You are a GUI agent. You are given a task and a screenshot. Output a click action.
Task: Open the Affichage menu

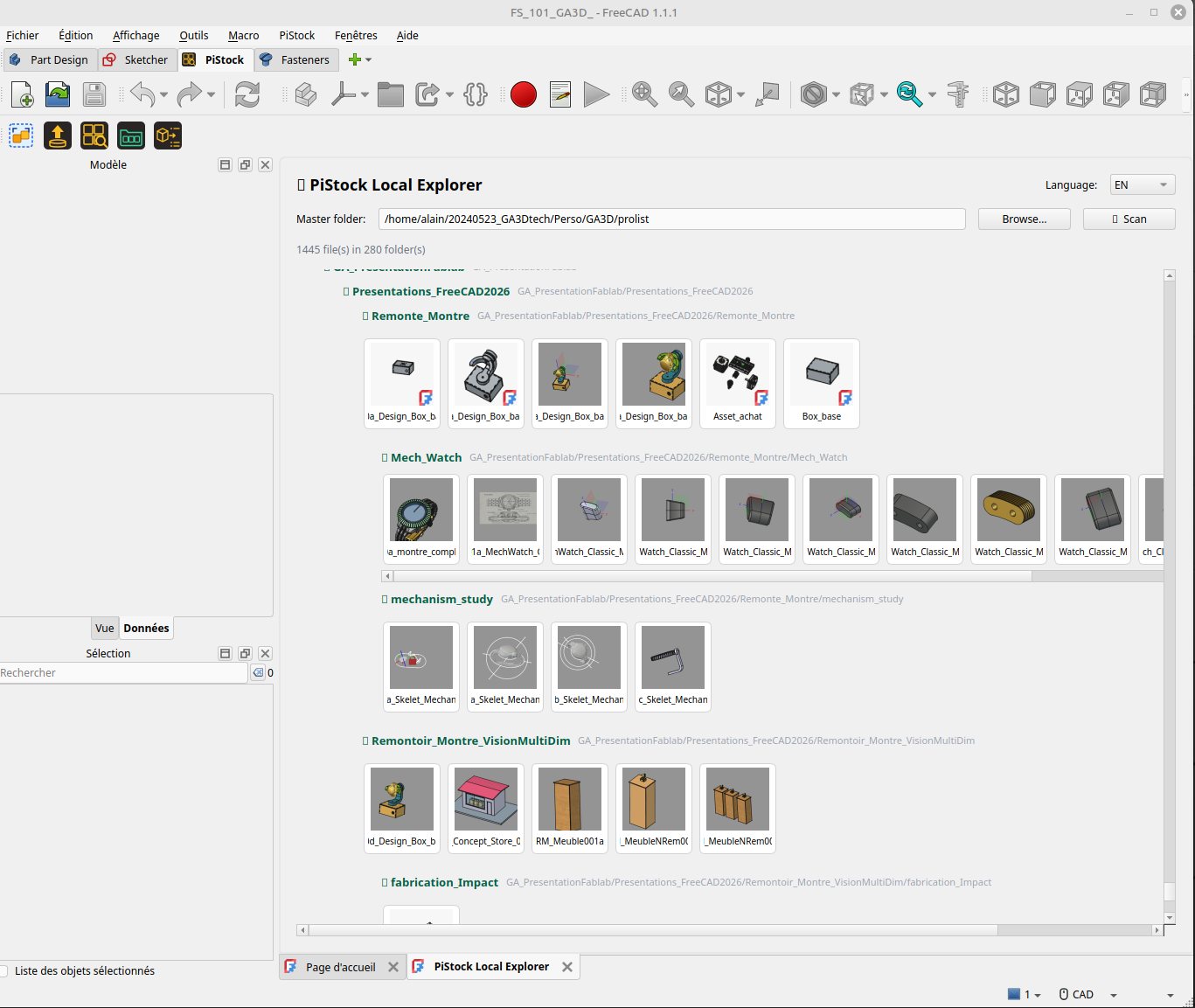click(136, 36)
